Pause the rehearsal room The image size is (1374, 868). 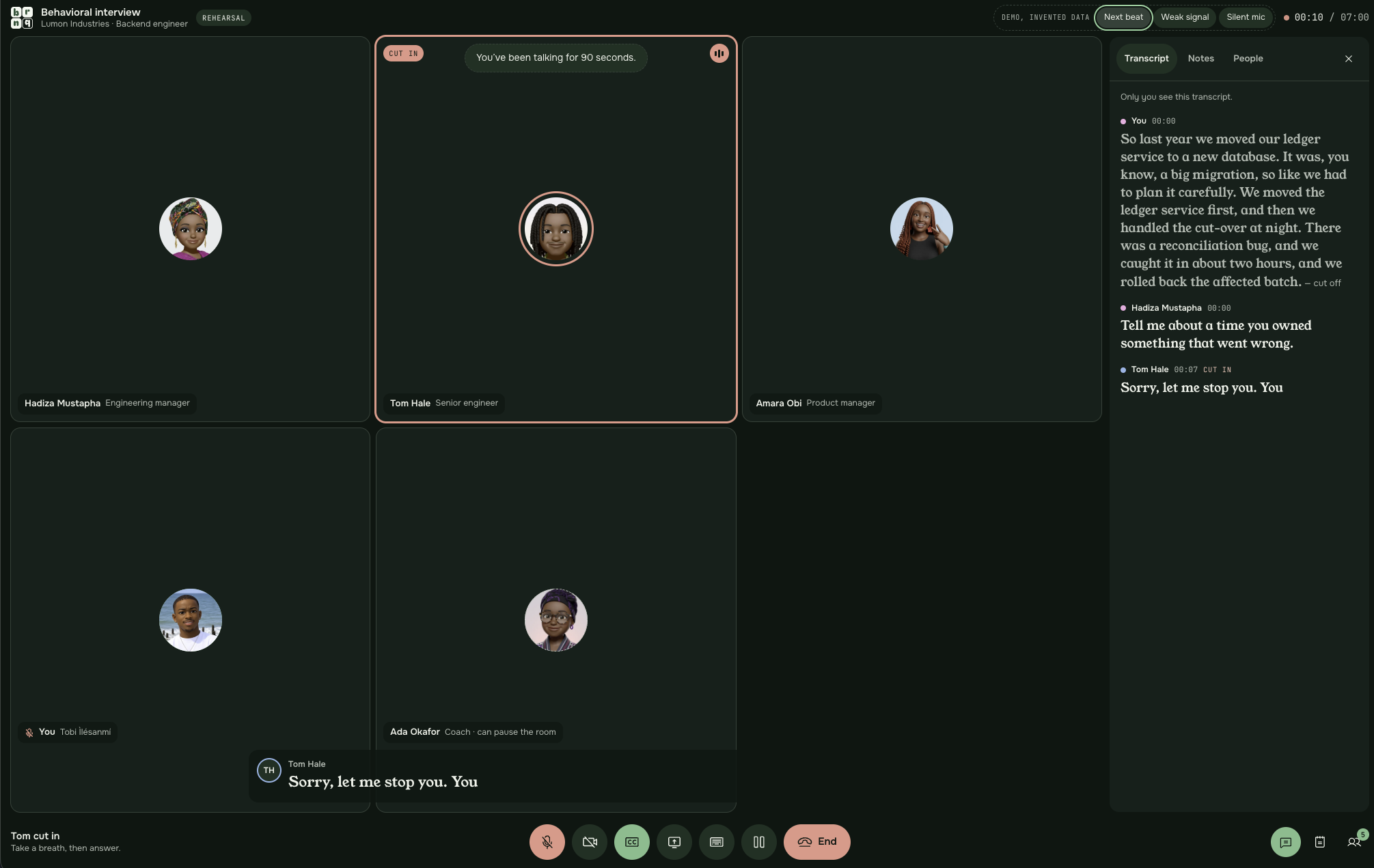click(758, 841)
